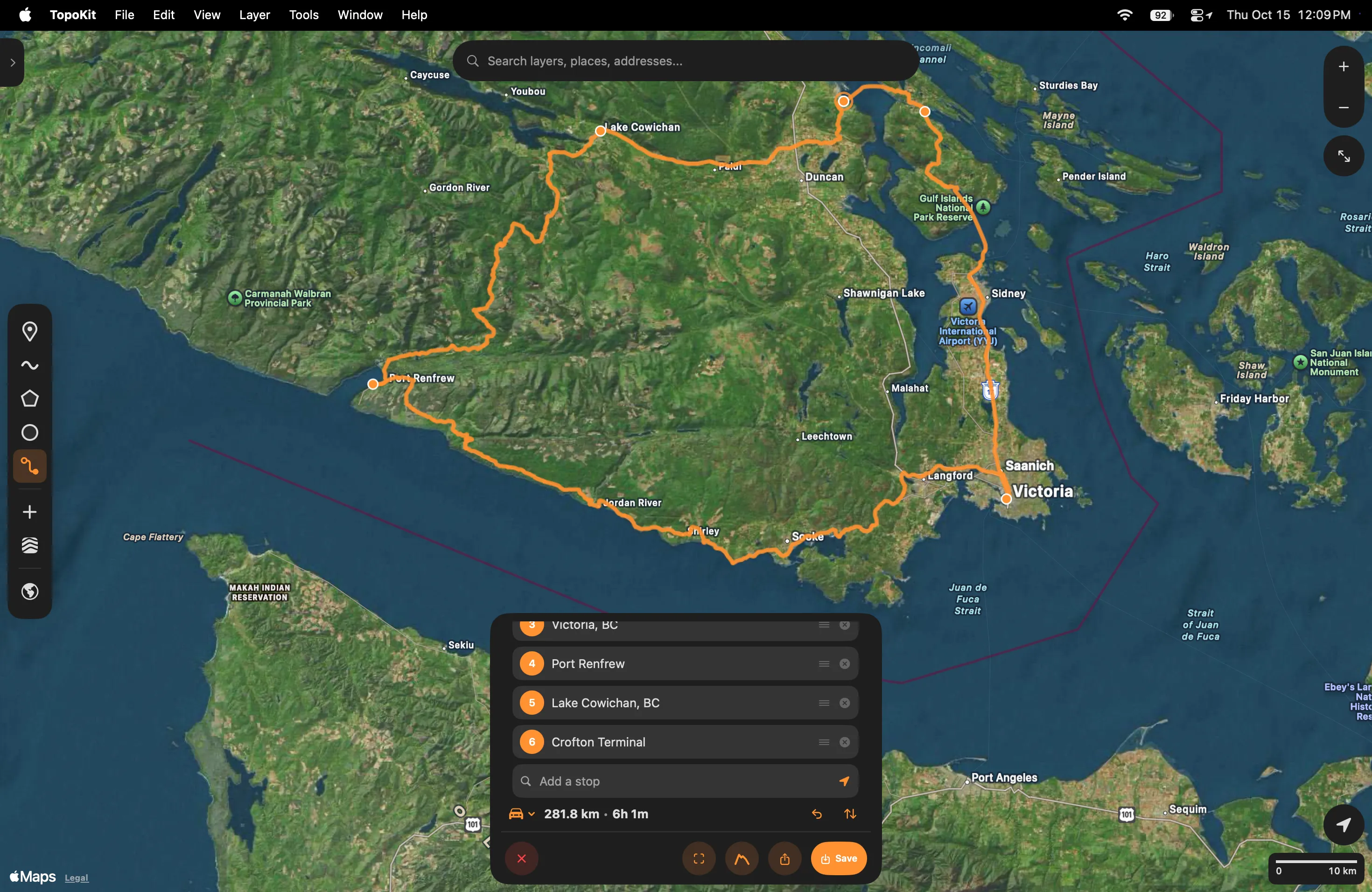Select the freehand line tool
Image resolution: width=1372 pixels, height=892 pixels.
pos(29,365)
